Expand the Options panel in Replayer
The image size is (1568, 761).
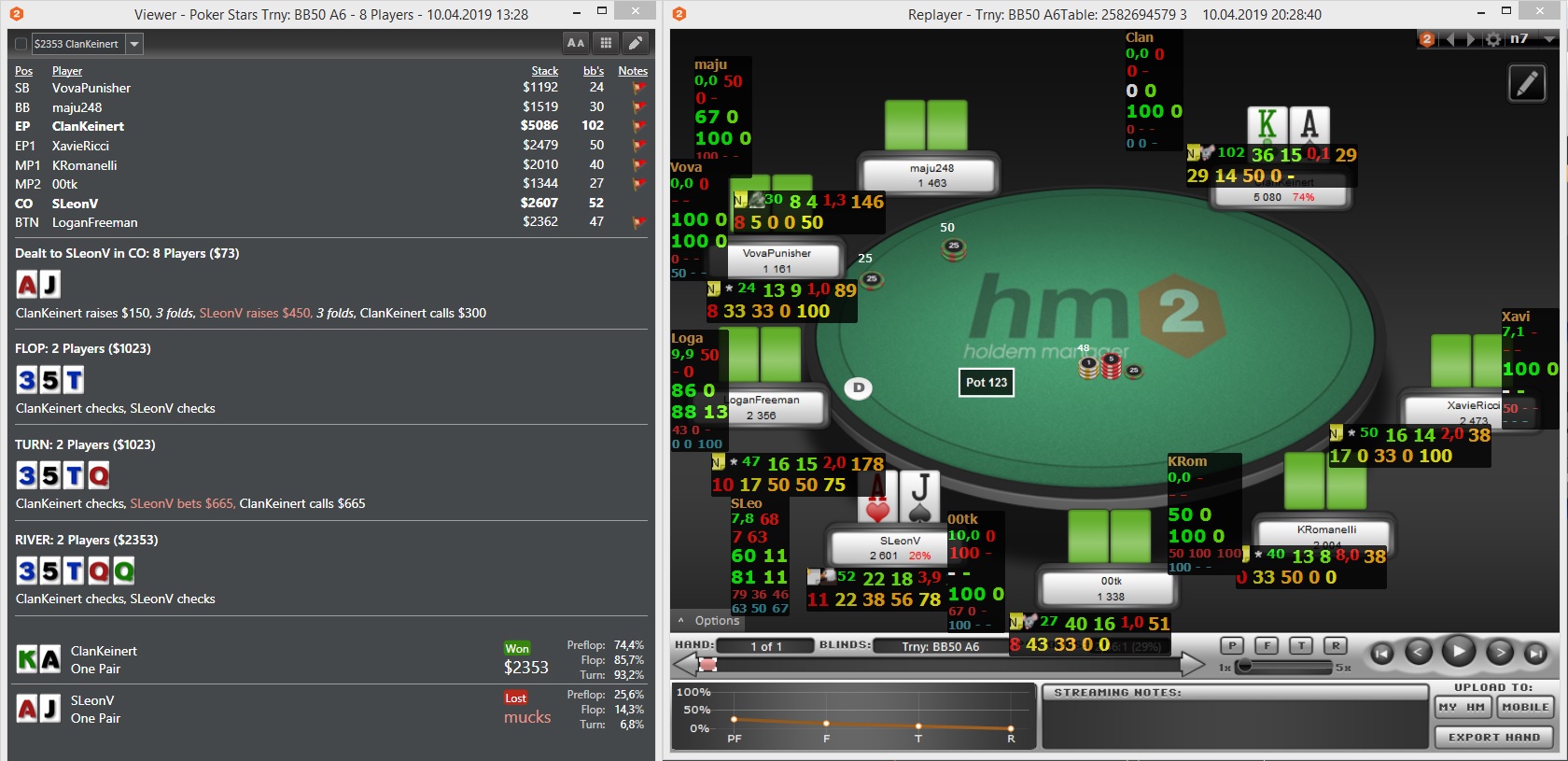point(708,621)
